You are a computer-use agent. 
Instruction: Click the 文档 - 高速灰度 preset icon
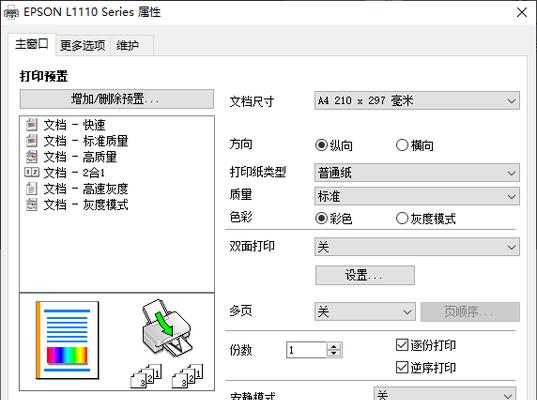[32, 188]
